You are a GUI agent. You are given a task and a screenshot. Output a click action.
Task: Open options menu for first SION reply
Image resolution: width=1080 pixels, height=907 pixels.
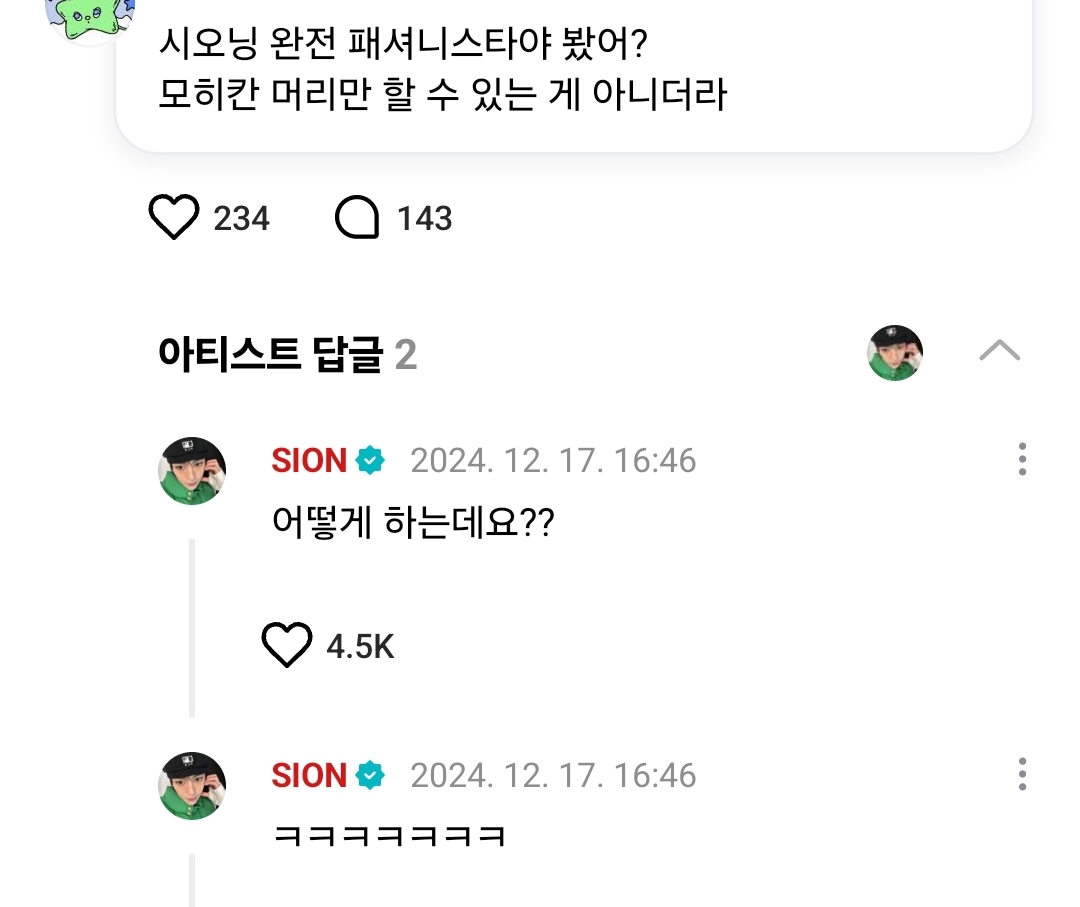(1021, 459)
